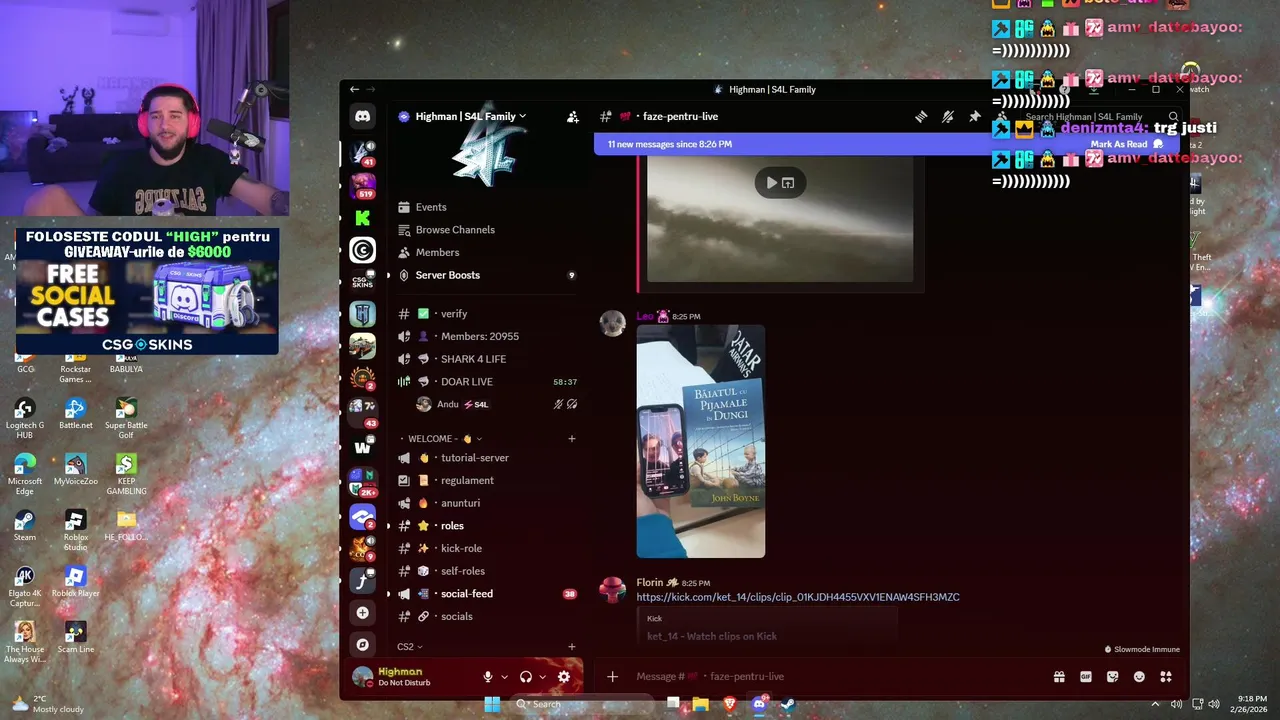
Task: Open Windows Start button on taskbar
Action: (x=492, y=704)
